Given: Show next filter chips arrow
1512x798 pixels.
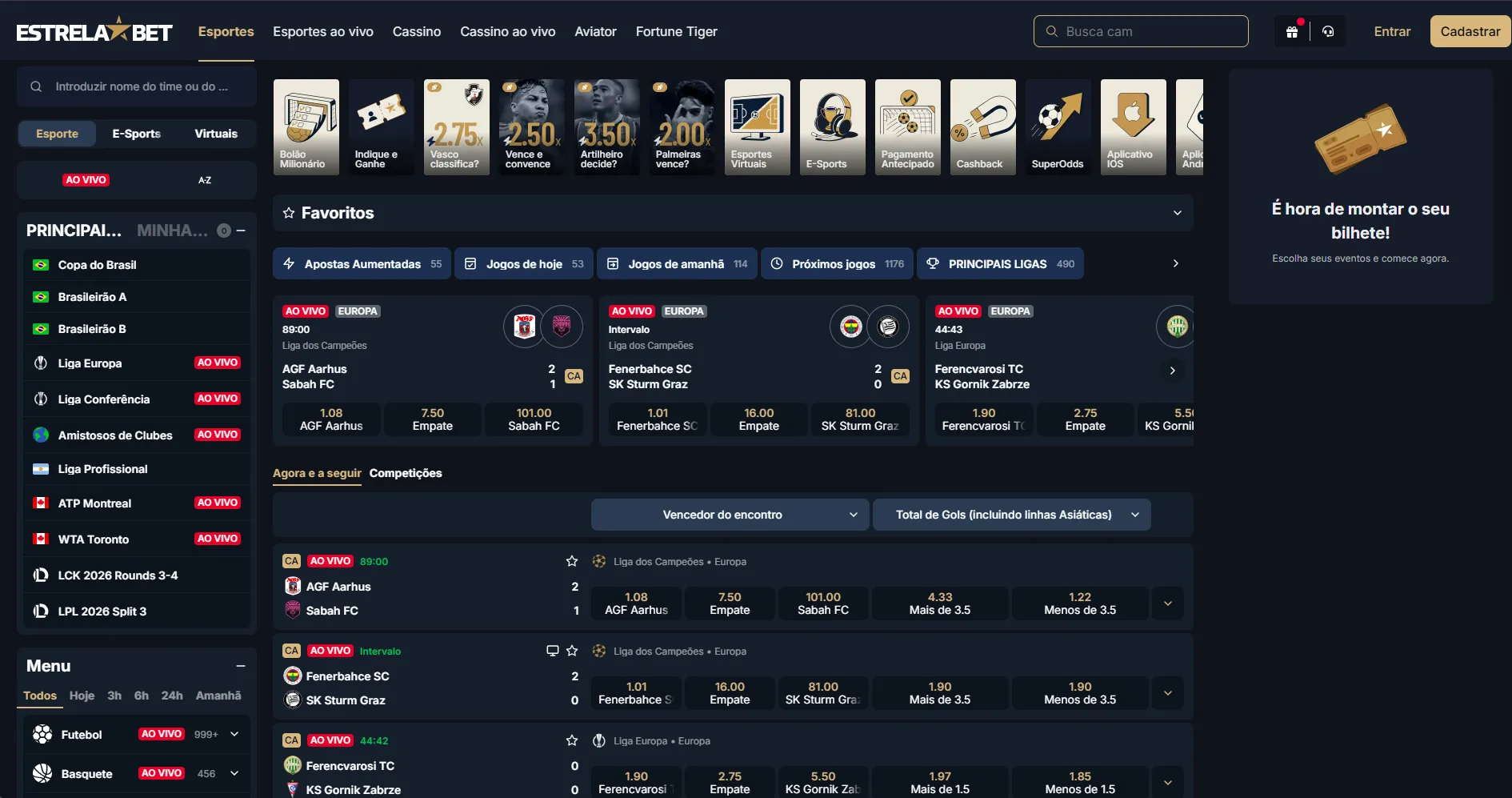Looking at the screenshot, I should pos(1175,263).
